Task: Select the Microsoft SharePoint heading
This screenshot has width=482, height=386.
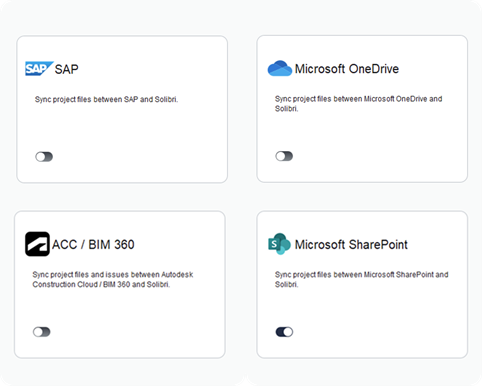Action: [x=351, y=245]
